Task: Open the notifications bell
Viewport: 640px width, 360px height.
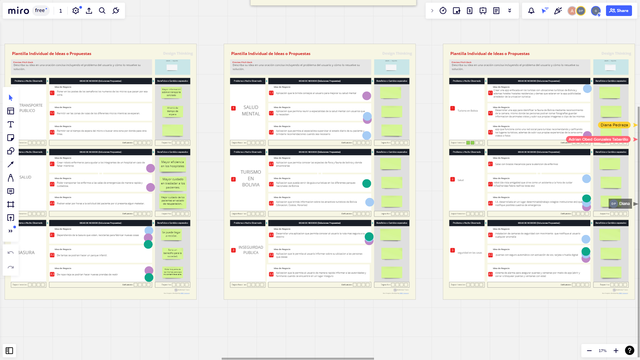Action: [x=531, y=11]
